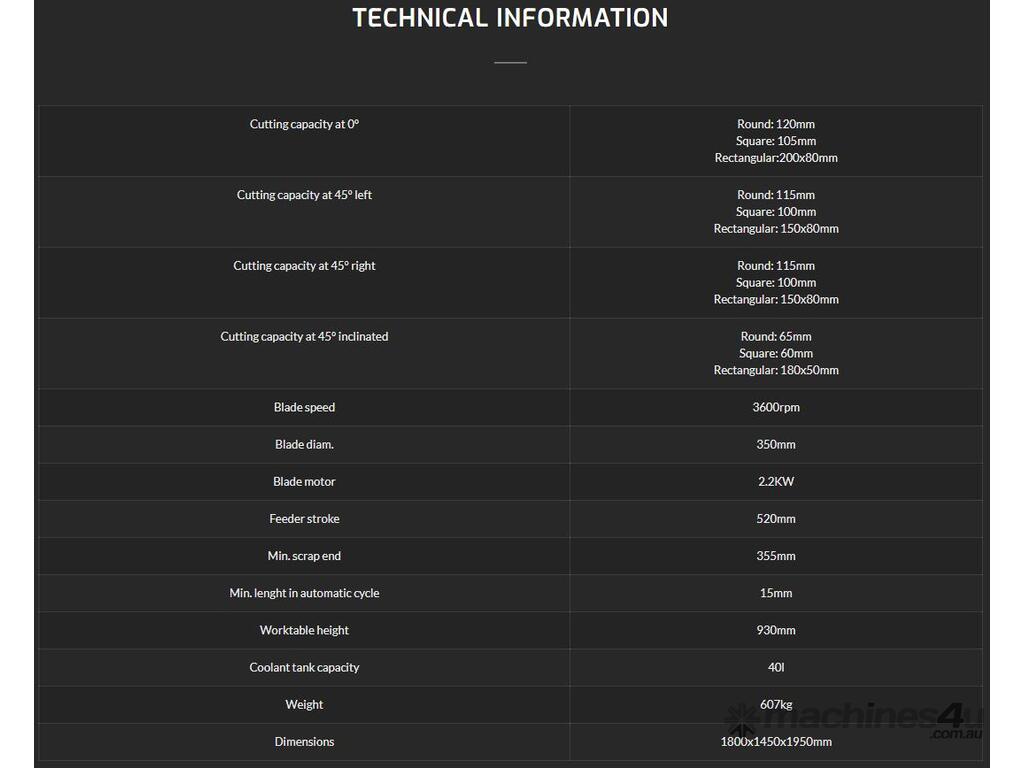This screenshot has width=1024, height=768.
Task: Click the 520mm feeder stroke value
Action: [x=776, y=519]
